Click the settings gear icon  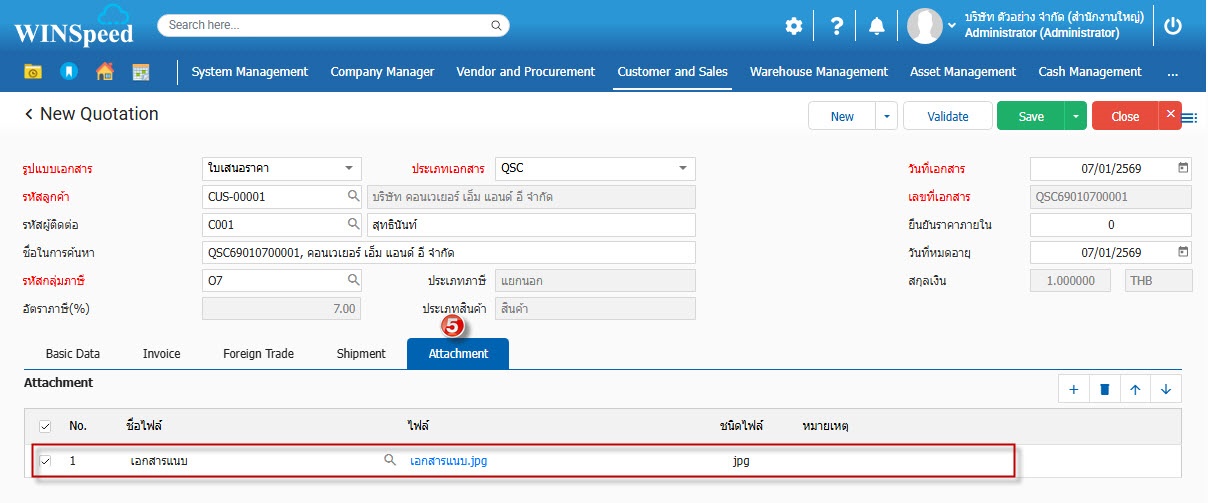coord(794,26)
